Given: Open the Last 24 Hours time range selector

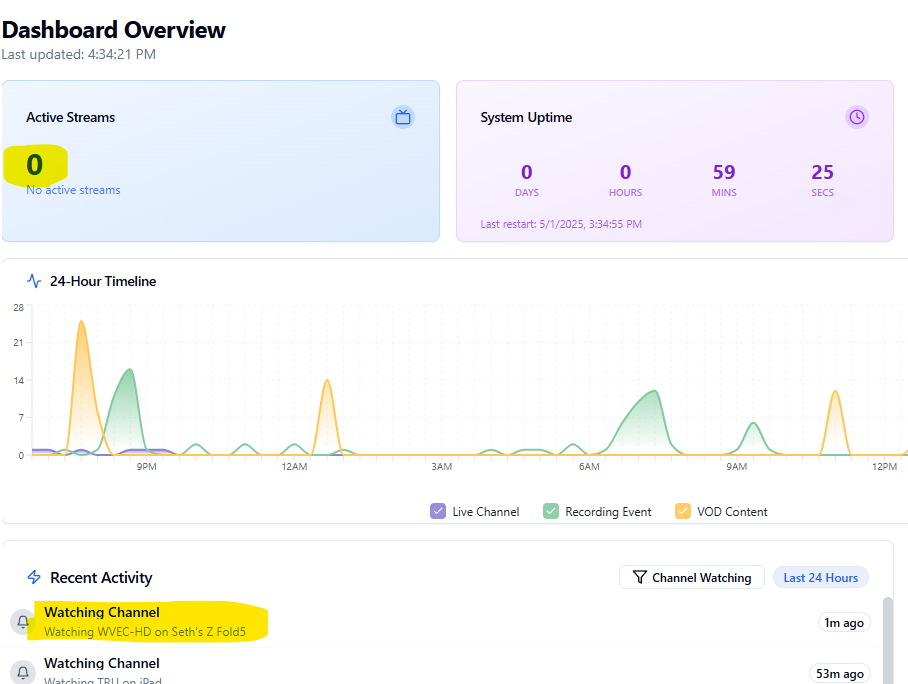Looking at the screenshot, I should (x=820, y=577).
